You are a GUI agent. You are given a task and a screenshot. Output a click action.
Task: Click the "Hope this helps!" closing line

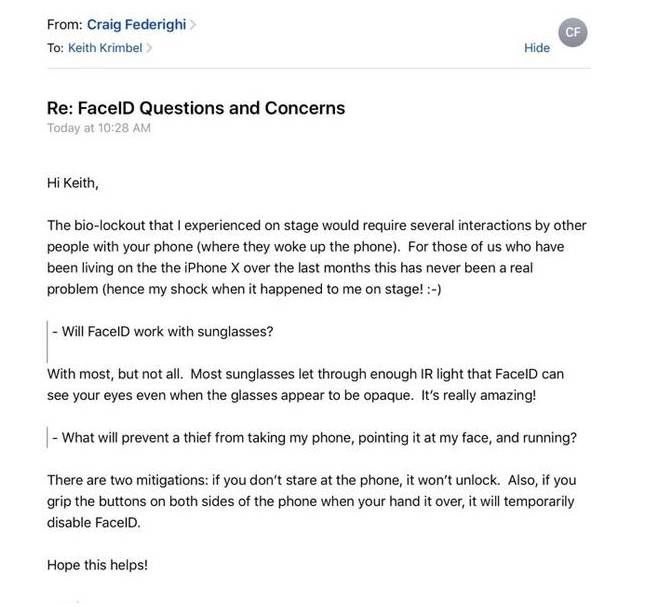97,565
